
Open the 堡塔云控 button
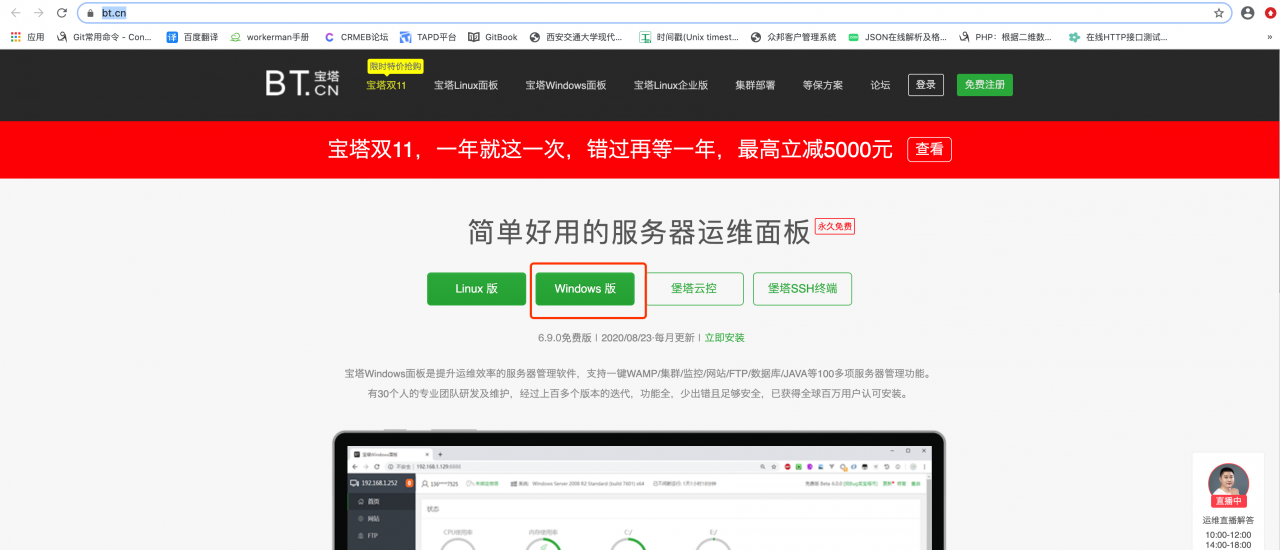point(694,289)
